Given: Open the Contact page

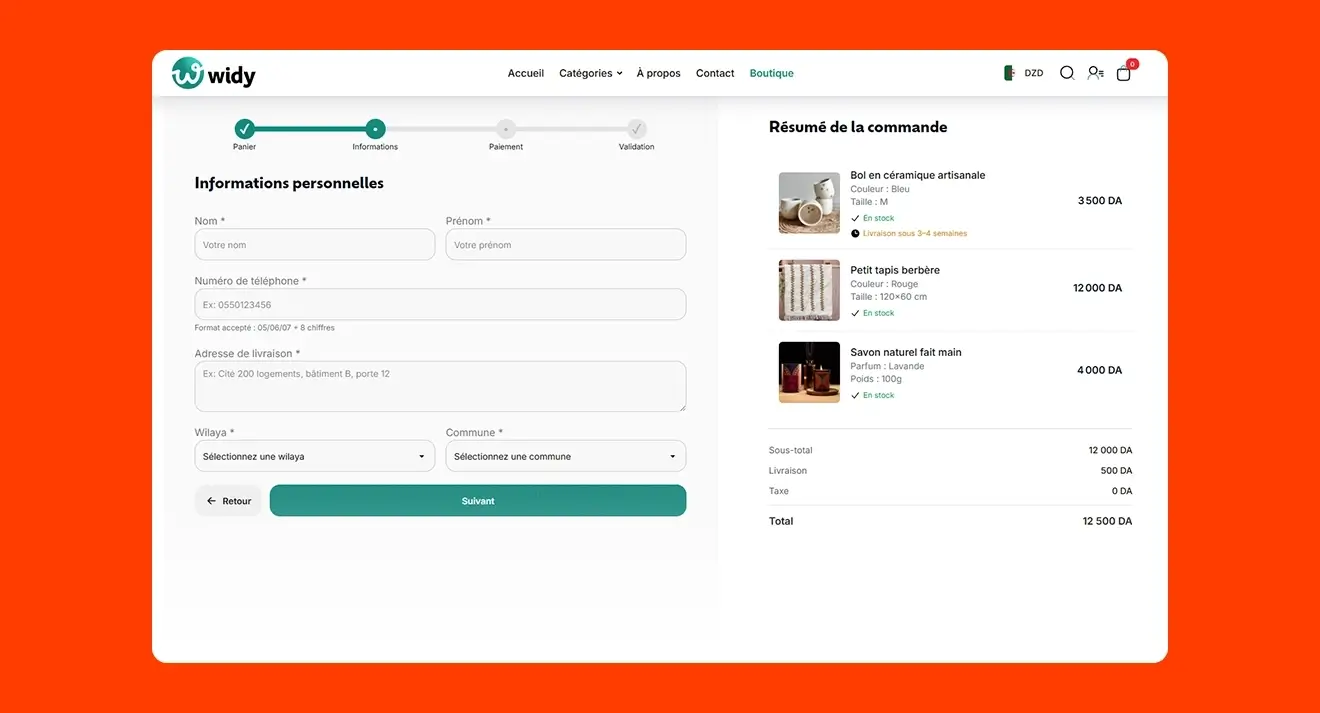Looking at the screenshot, I should (715, 73).
